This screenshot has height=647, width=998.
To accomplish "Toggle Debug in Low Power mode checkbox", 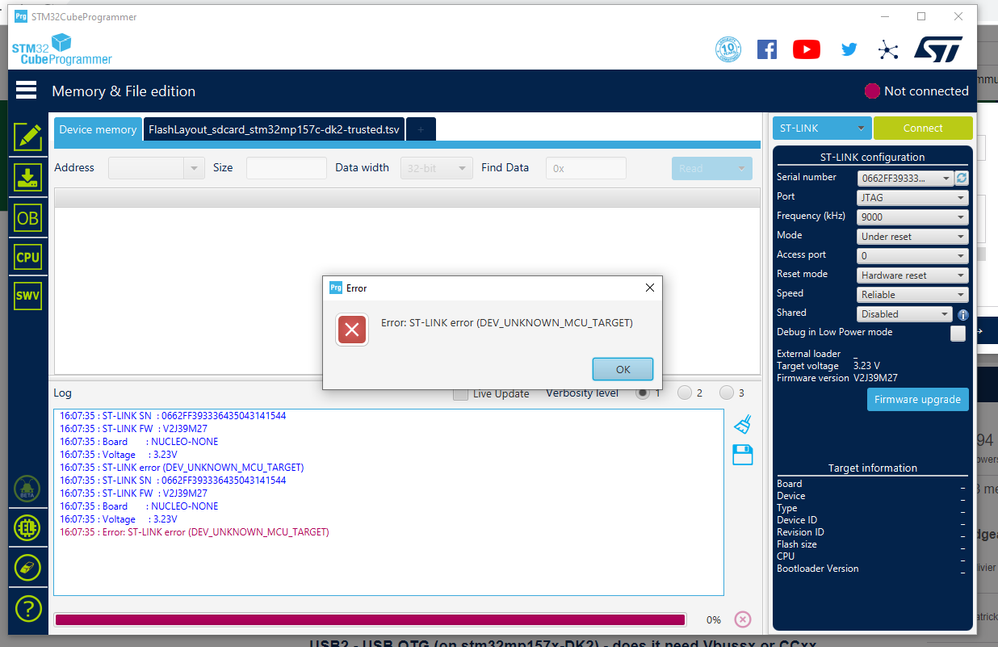I will point(958,333).
